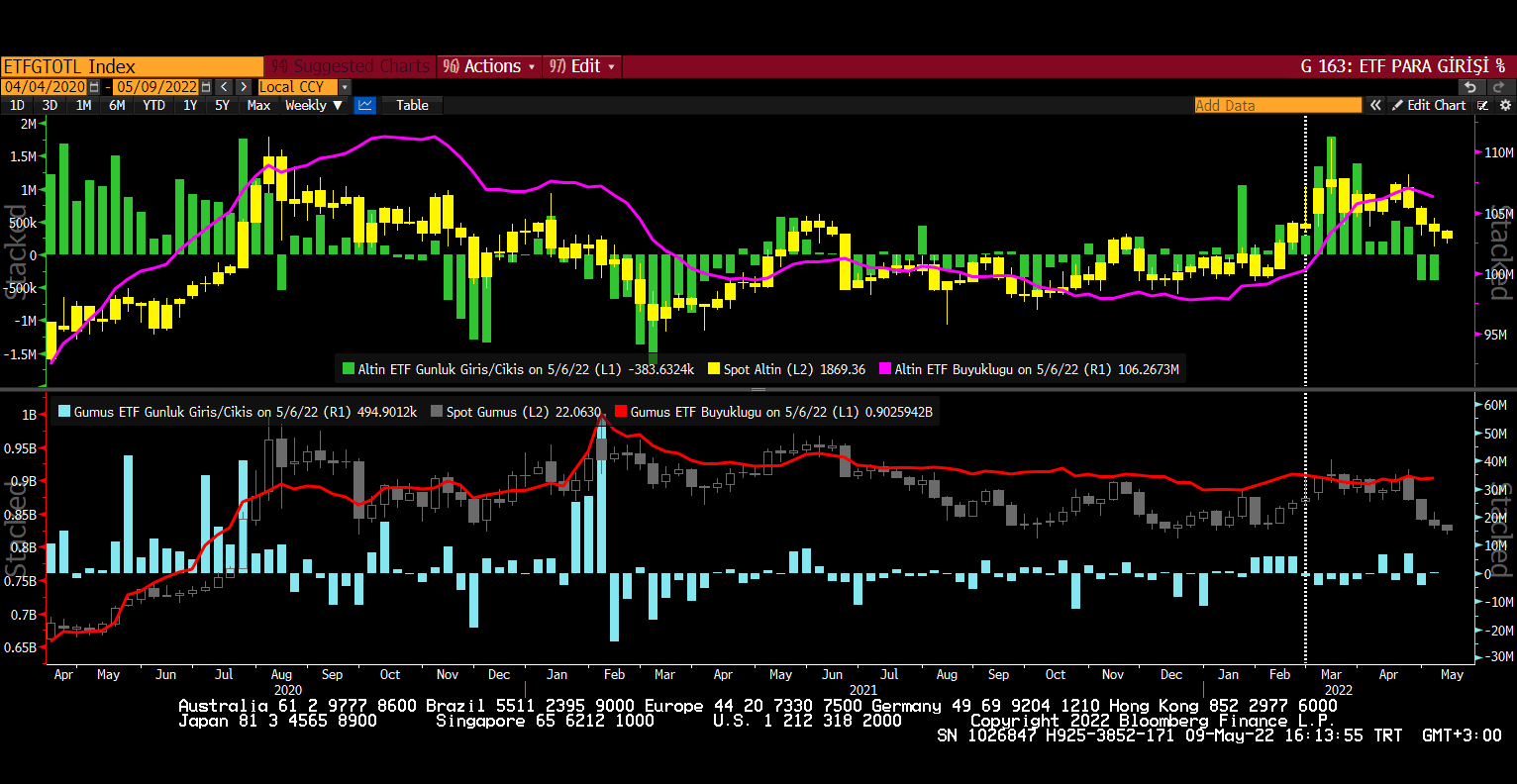
Task: Click 2M label on left gold axis
Action: pyautogui.click(x=28, y=124)
